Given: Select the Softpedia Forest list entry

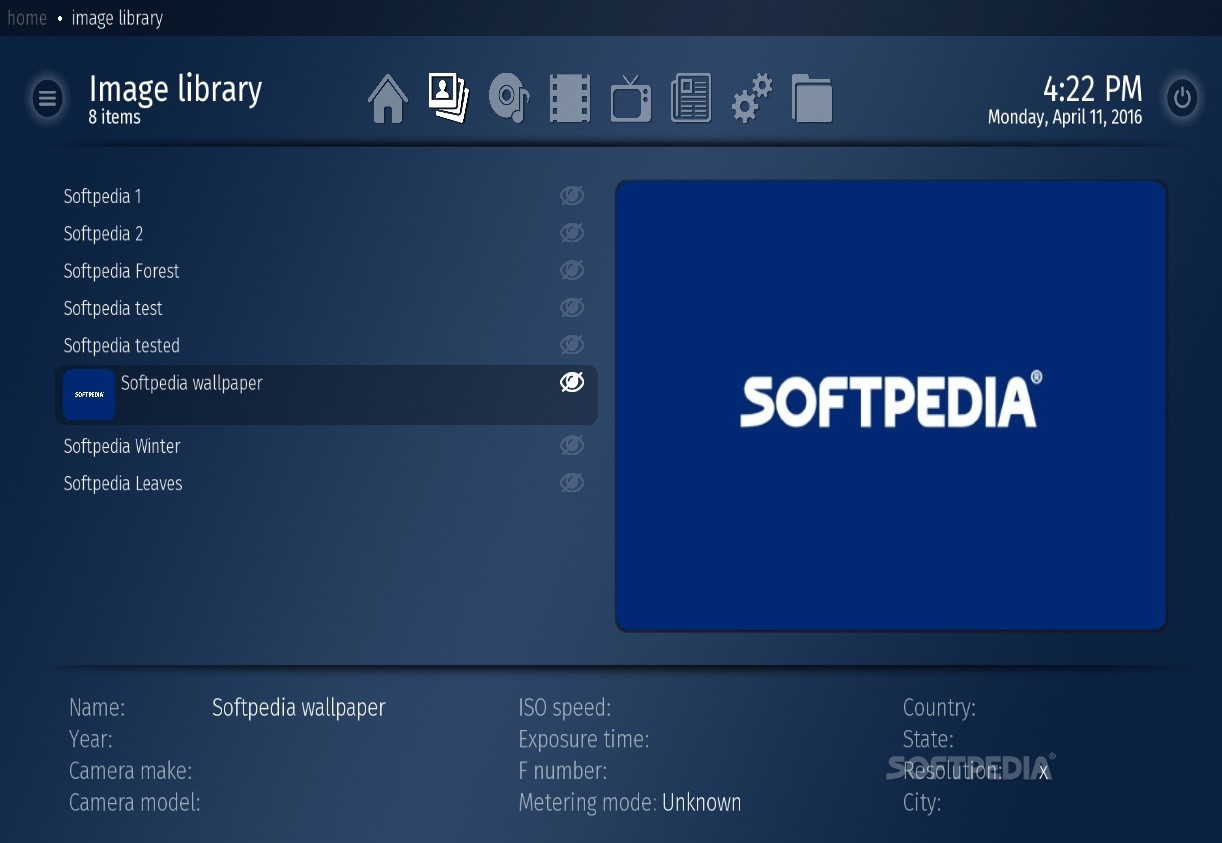Looking at the screenshot, I should pos(326,271).
